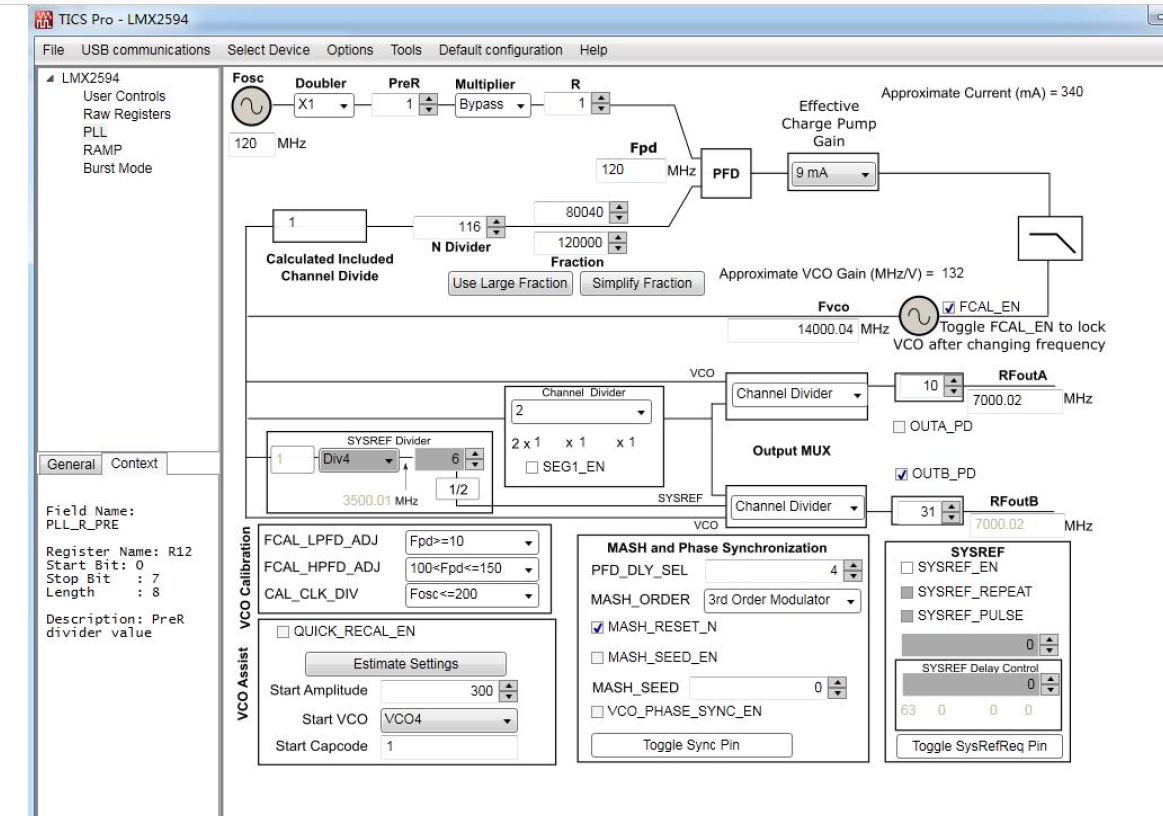Open the RFoutA output mux dropdown
Viewport: 1163px width, 816px height.
pos(799,395)
